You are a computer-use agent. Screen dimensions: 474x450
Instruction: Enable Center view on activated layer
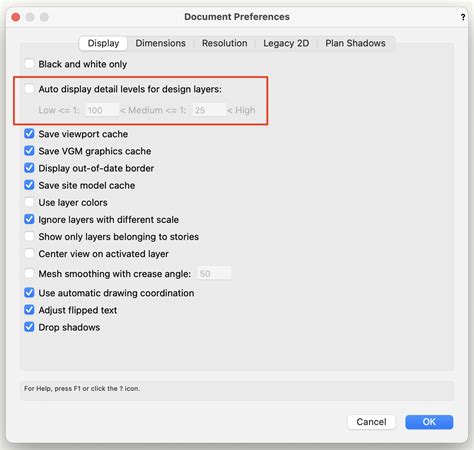(x=29, y=253)
